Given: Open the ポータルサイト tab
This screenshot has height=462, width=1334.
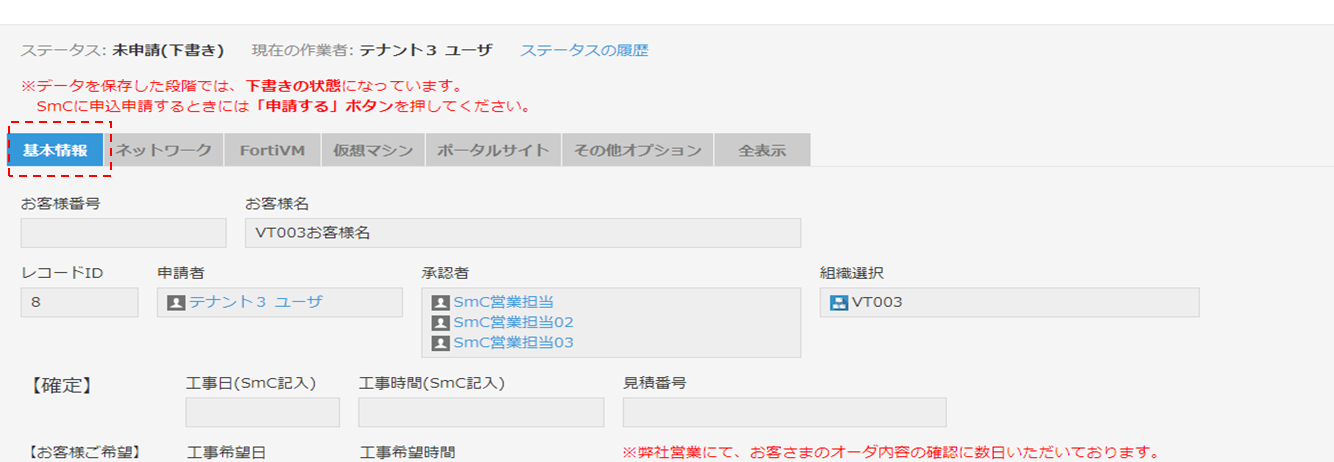Looking at the screenshot, I should click(493, 150).
